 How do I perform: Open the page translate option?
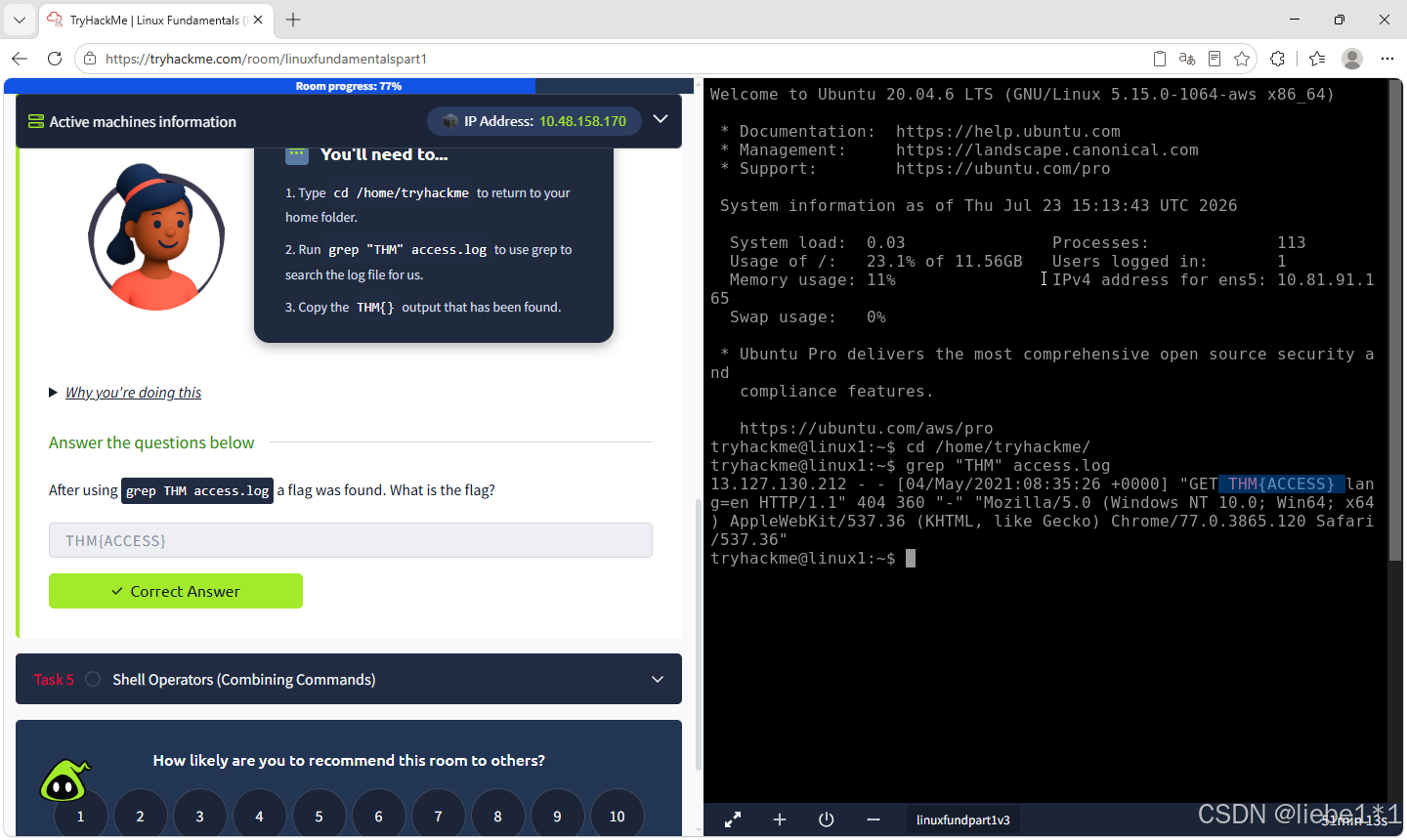point(1187,59)
